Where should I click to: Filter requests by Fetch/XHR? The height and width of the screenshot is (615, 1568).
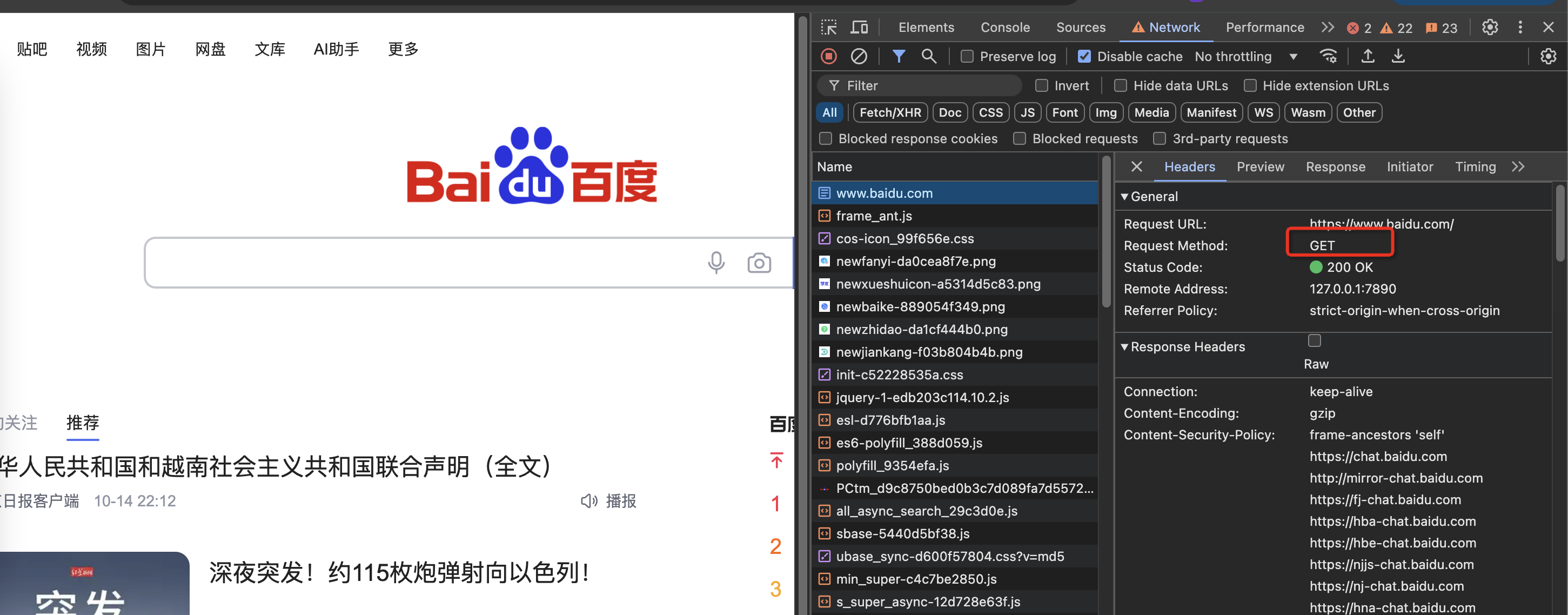point(889,112)
